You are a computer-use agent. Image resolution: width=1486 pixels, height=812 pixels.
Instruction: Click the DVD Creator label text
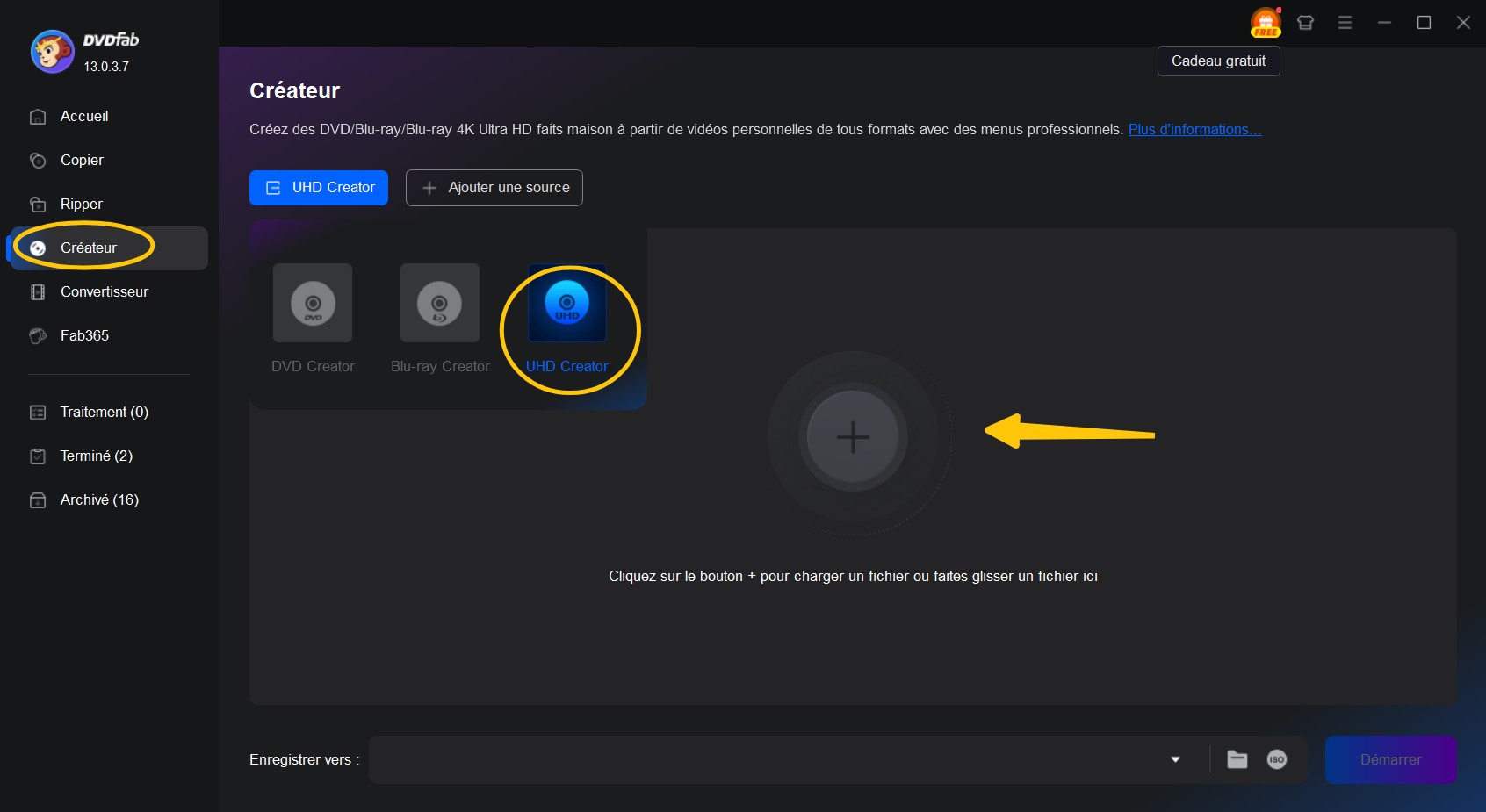[313, 366]
